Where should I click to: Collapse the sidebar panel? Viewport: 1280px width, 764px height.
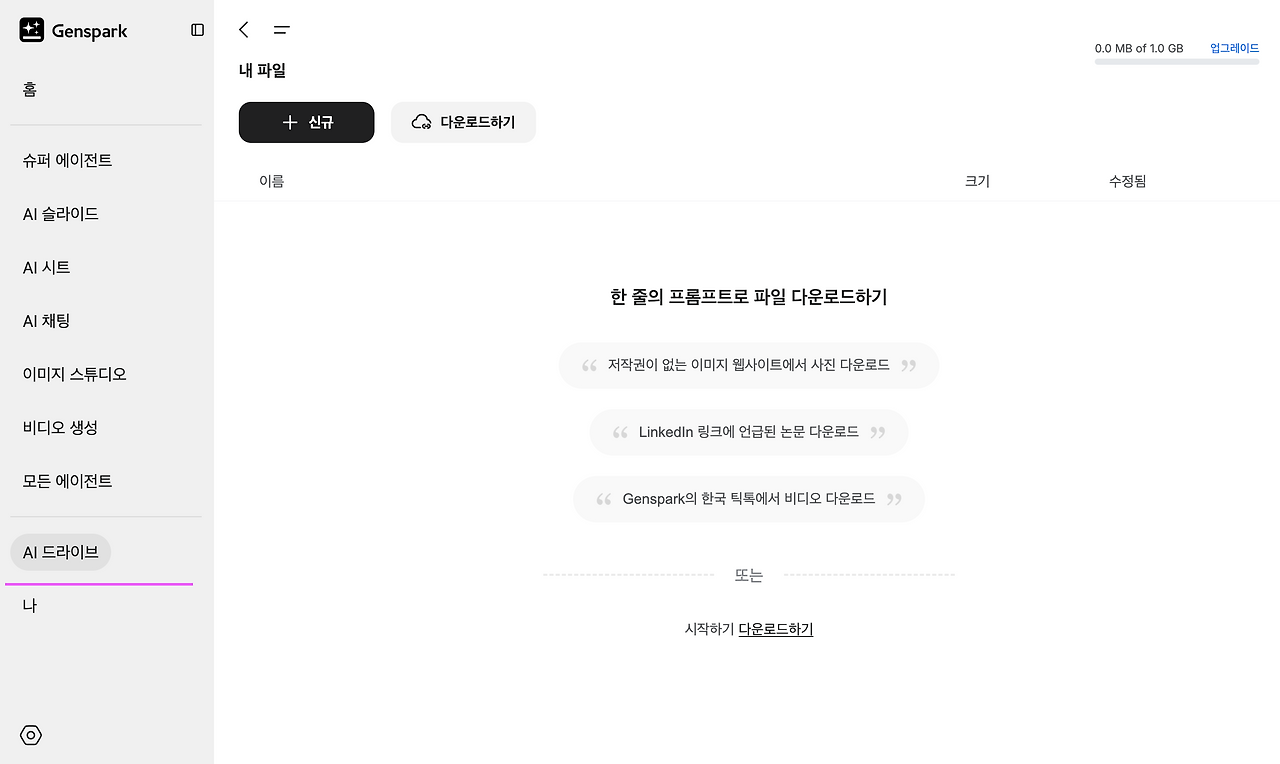196,30
